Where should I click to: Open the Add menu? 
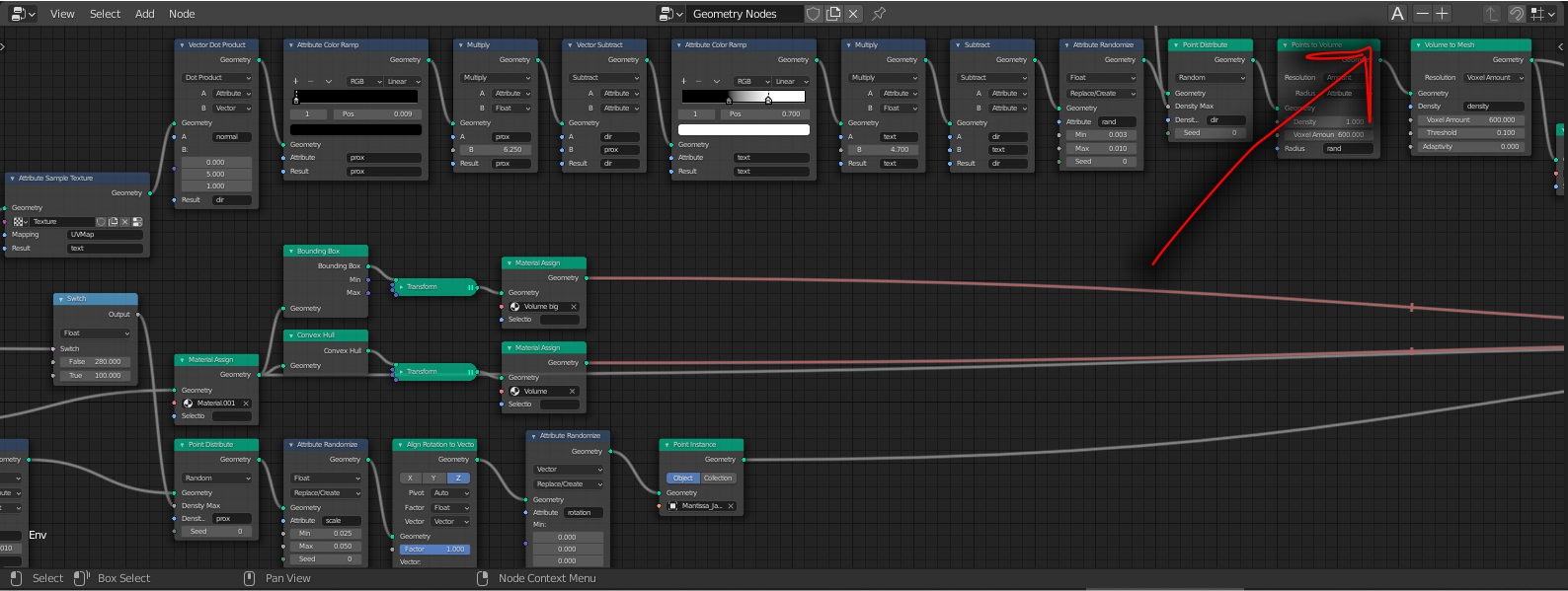(x=144, y=14)
